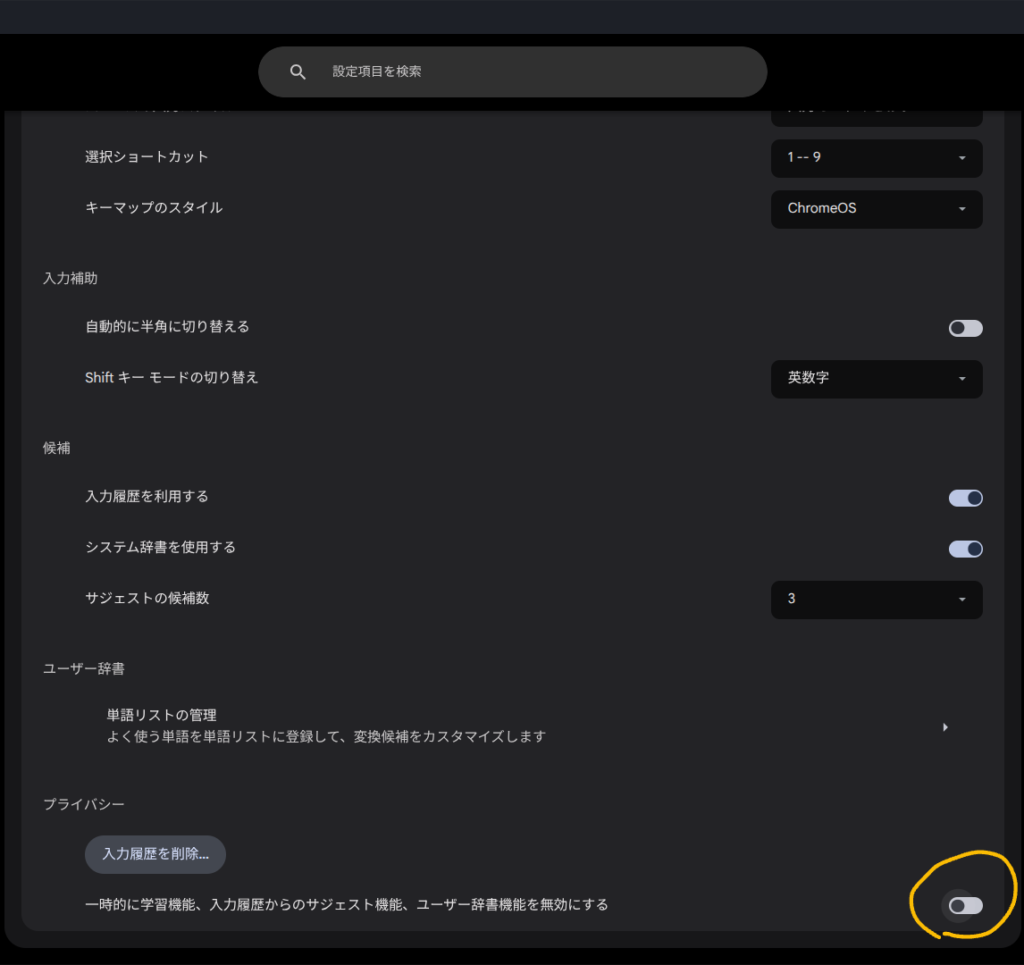Click the システム辞書を使用する label text
Image resolution: width=1024 pixels, height=965 pixels.
(161, 547)
